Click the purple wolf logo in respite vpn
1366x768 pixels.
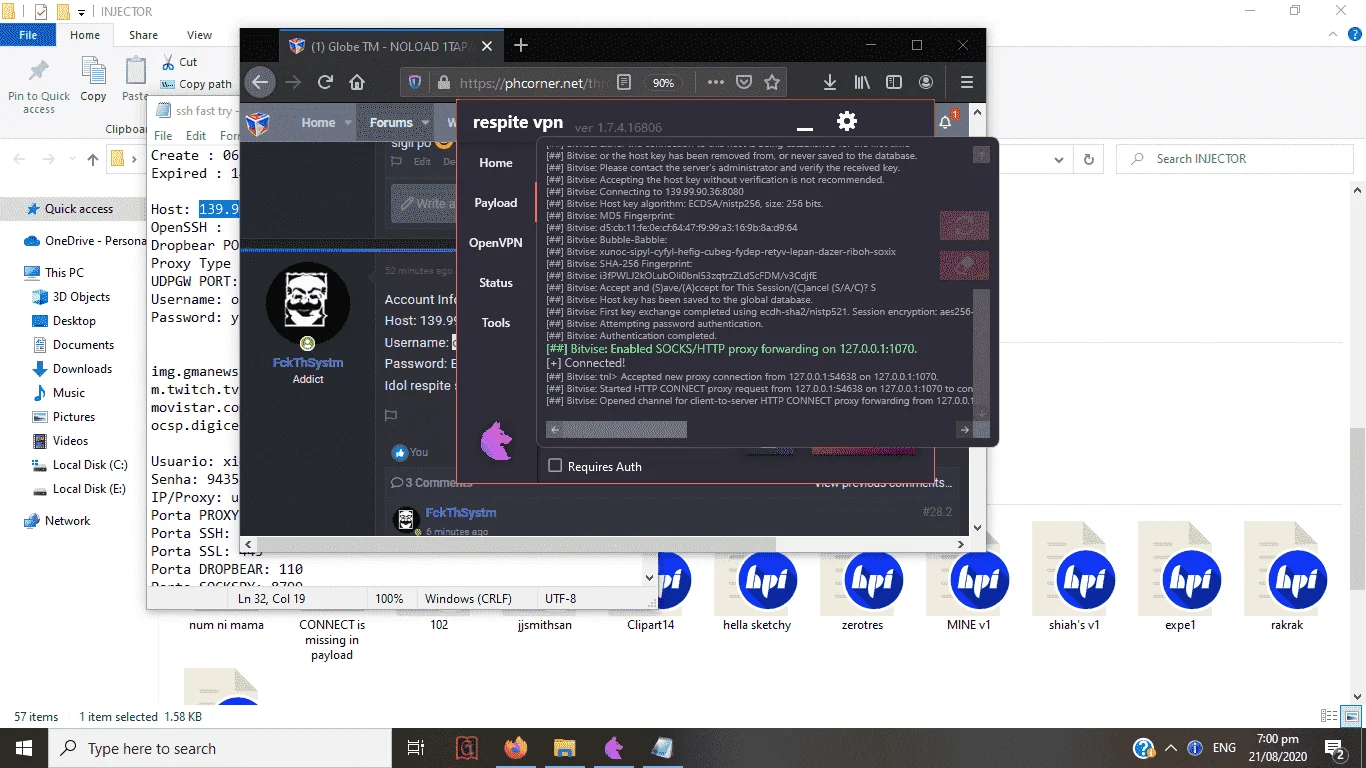coord(496,442)
